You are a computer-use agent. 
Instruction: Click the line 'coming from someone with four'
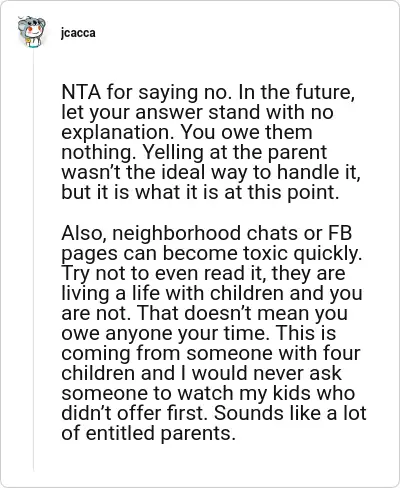coord(211,353)
